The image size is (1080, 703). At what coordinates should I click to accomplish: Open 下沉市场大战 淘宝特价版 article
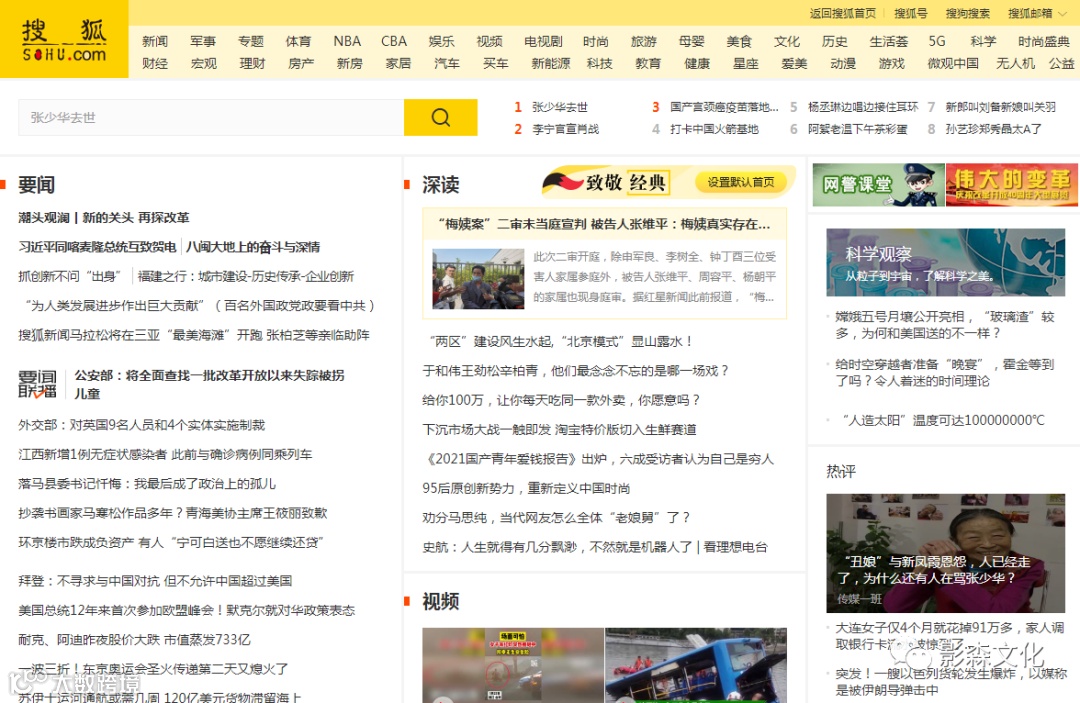pos(559,430)
